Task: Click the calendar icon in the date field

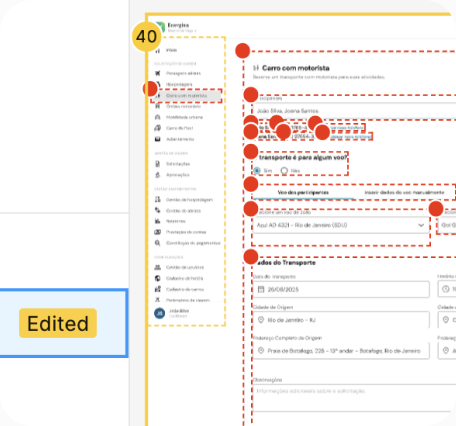Action: pyautogui.click(x=261, y=289)
